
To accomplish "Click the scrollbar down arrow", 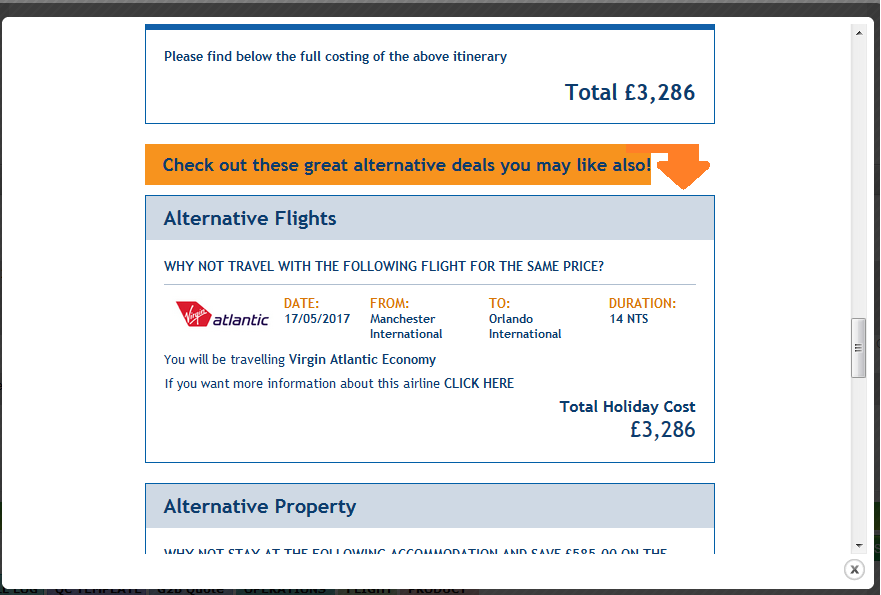I will pyautogui.click(x=857, y=545).
